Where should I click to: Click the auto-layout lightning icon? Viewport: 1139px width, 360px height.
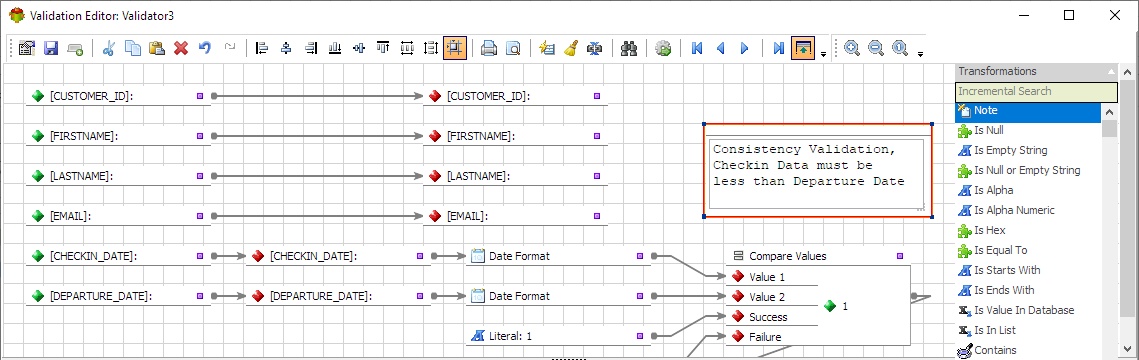pos(547,49)
